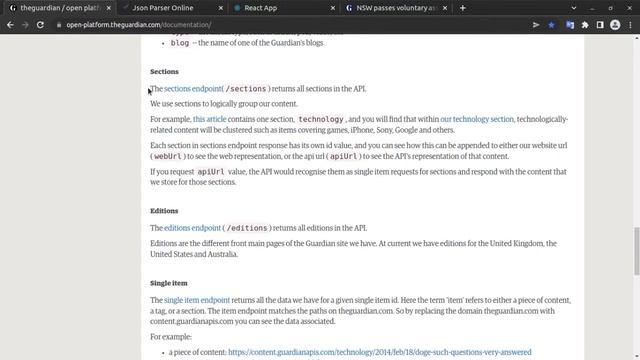
Task: Close the React App tab
Action: coord(333,8)
